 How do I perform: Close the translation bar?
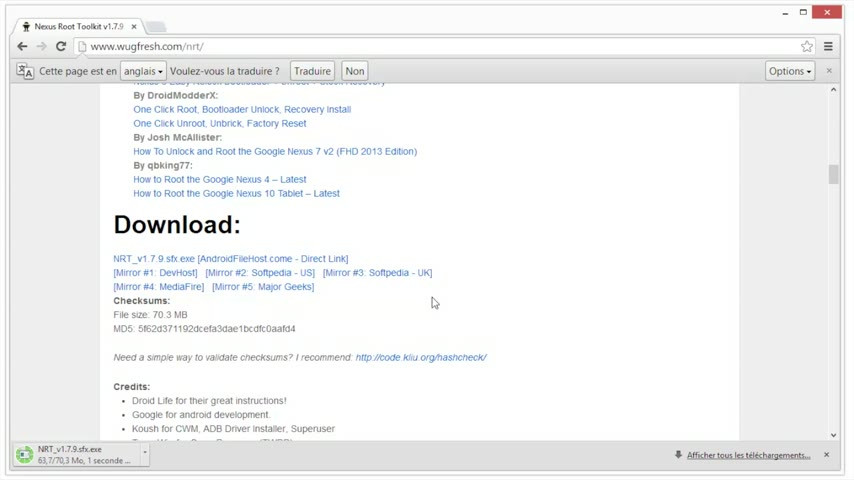pos(829,71)
